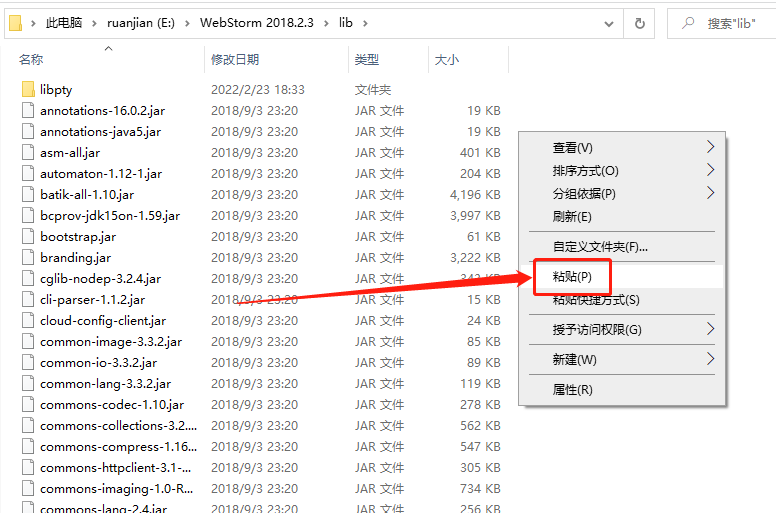Screen dimensions: 776x513
Task: Click the file icon of asm-all.jar
Action: tap(28, 152)
